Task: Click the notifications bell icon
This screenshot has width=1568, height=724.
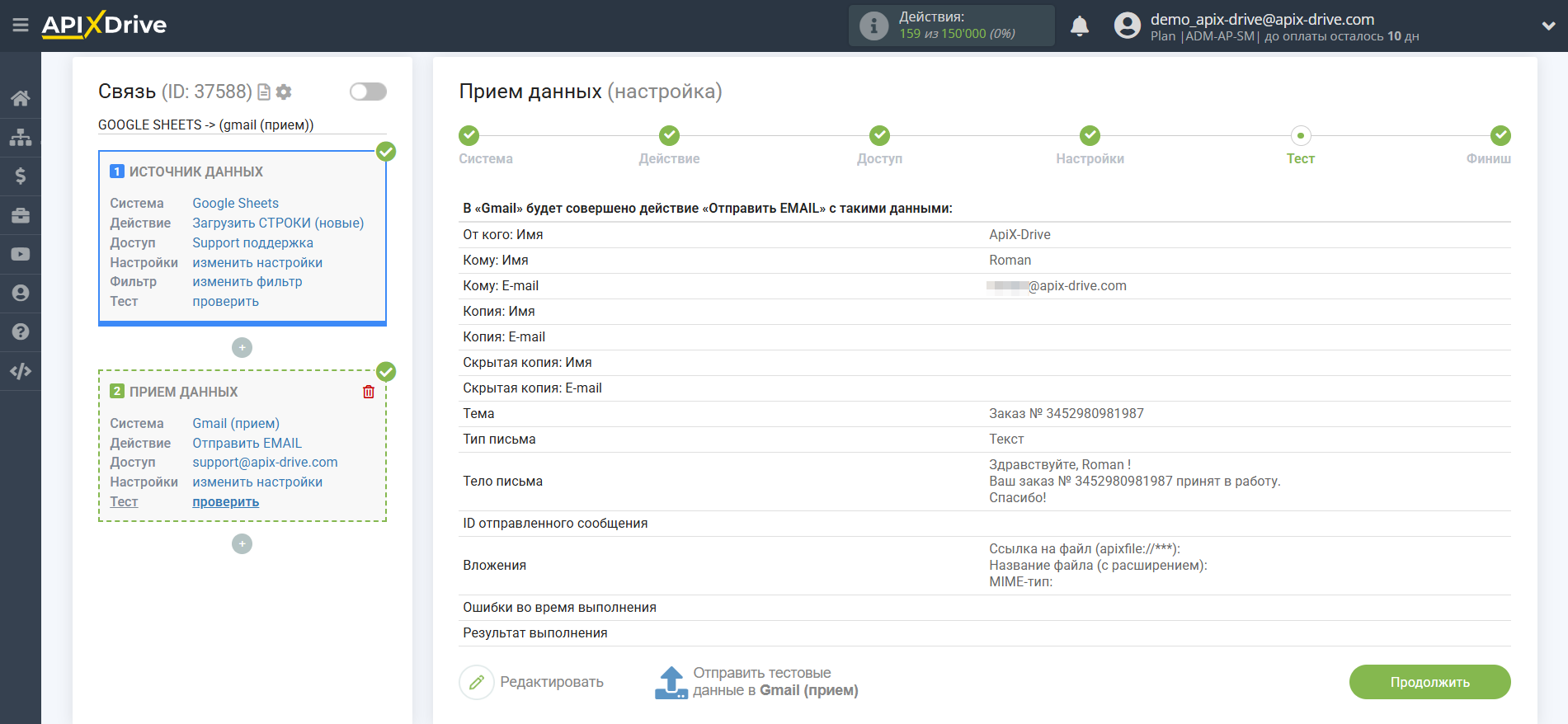Action: click(1080, 26)
